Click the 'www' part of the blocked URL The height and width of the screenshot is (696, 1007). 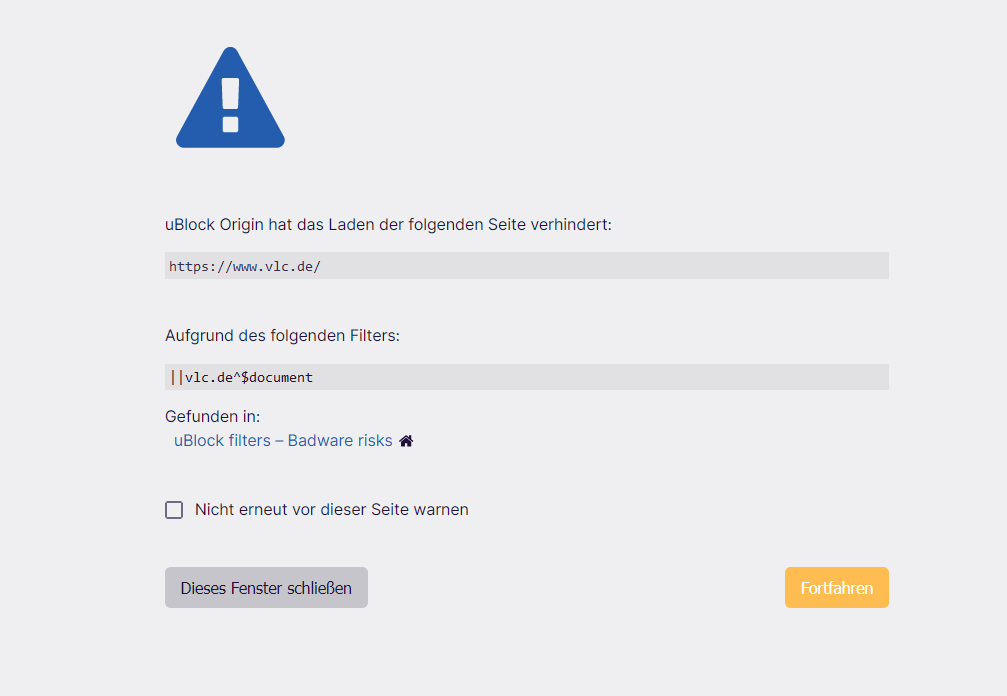pyautogui.click(x=245, y=266)
